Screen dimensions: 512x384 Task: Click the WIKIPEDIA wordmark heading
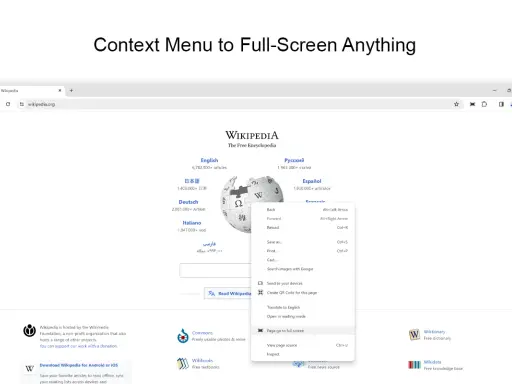252,135
